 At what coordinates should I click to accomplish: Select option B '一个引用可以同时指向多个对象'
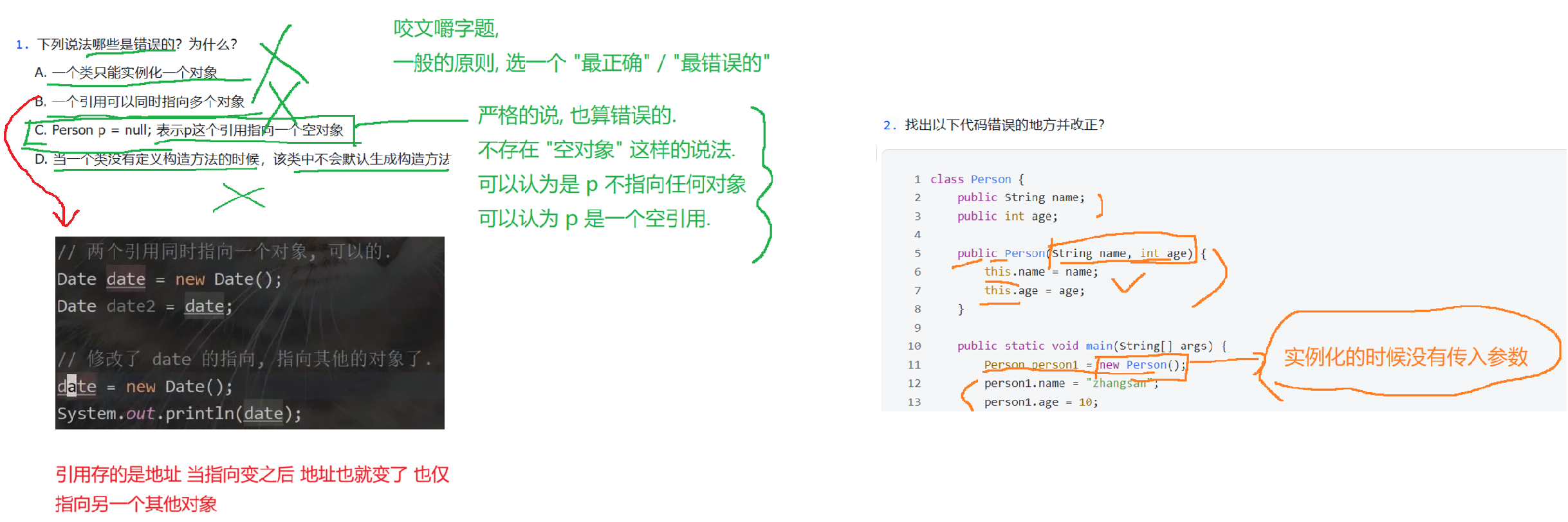pyautogui.click(x=140, y=102)
